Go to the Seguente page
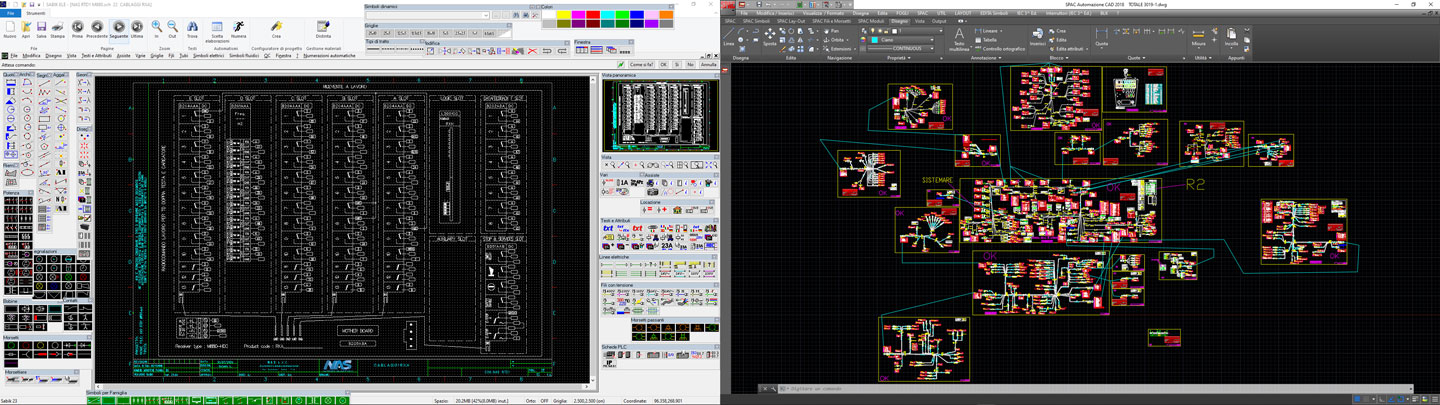The height and width of the screenshot is (405, 1440). point(118,27)
